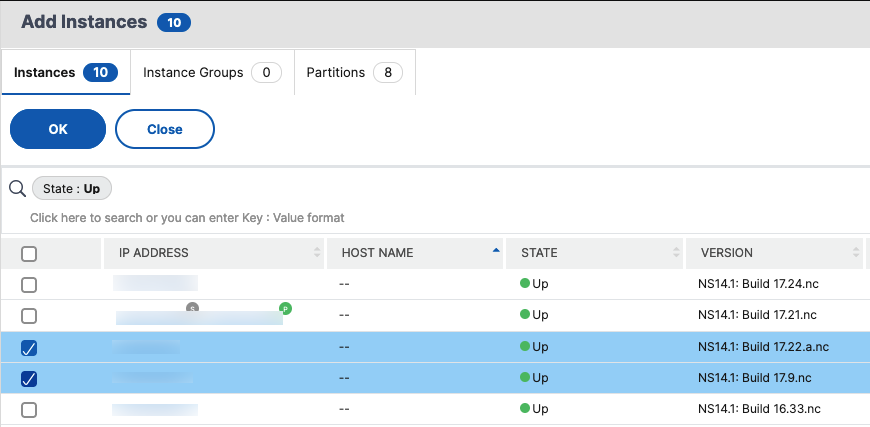Click the STATE column header
870x427 pixels.
594,253
